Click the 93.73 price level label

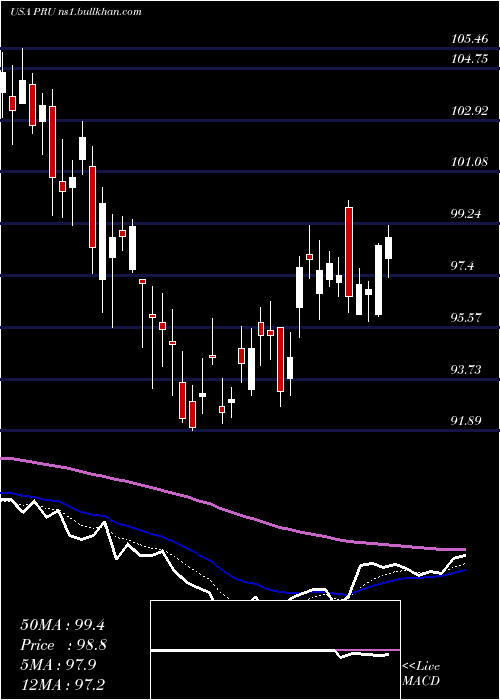click(467, 369)
